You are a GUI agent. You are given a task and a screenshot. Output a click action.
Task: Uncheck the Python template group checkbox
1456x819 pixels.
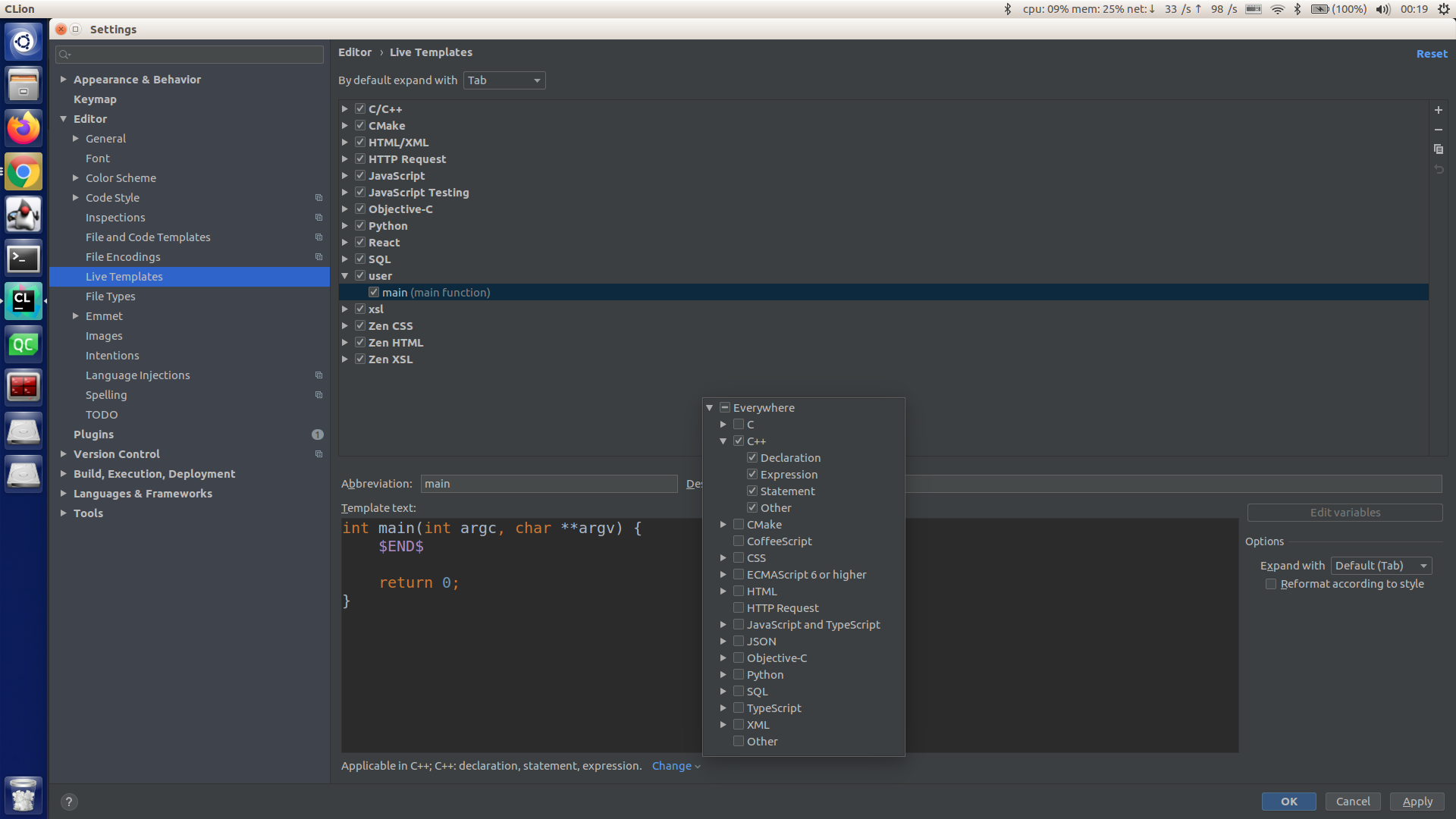pos(360,226)
